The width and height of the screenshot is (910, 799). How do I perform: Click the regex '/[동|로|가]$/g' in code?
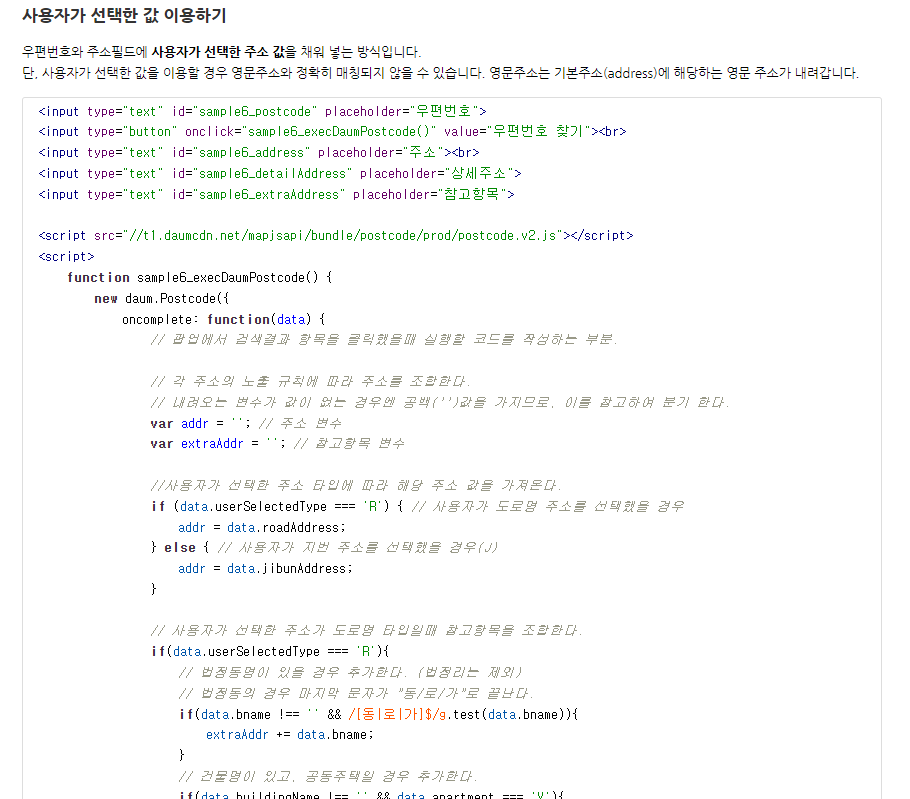(x=398, y=715)
